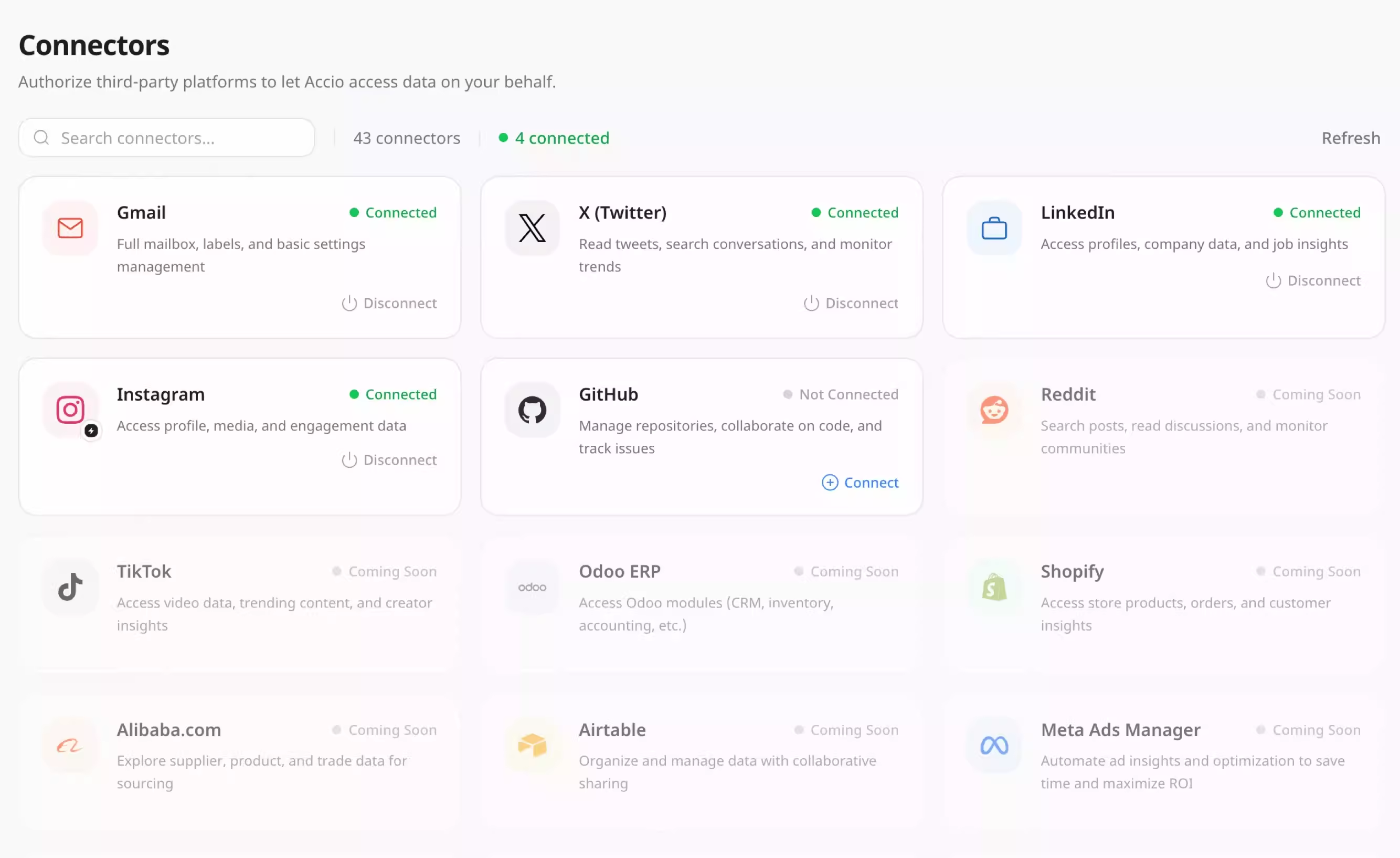Click the LinkedIn briefcase icon

point(994,228)
